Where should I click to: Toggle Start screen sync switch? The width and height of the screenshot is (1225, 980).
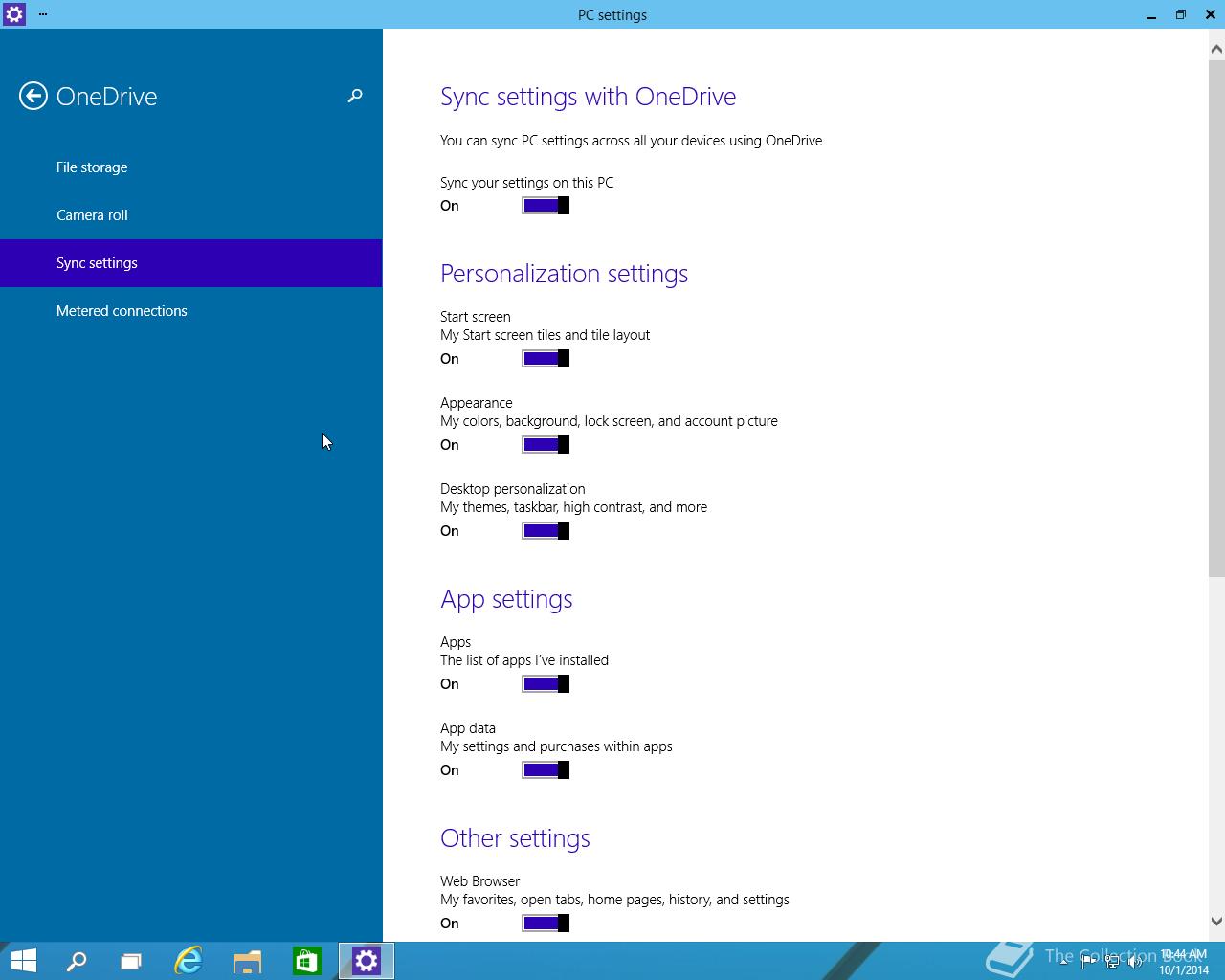pyautogui.click(x=546, y=359)
